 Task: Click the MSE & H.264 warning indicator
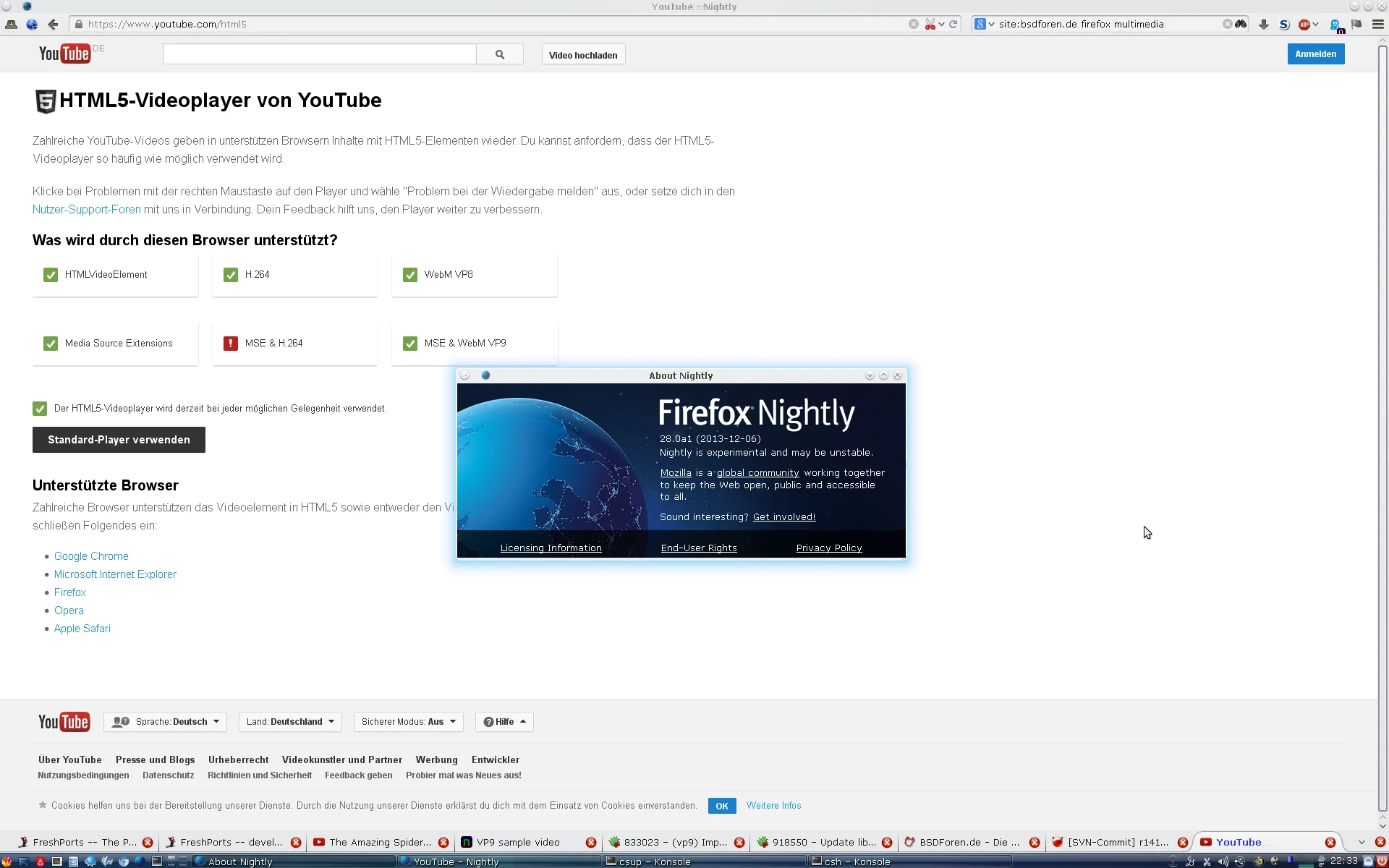[x=231, y=344]
